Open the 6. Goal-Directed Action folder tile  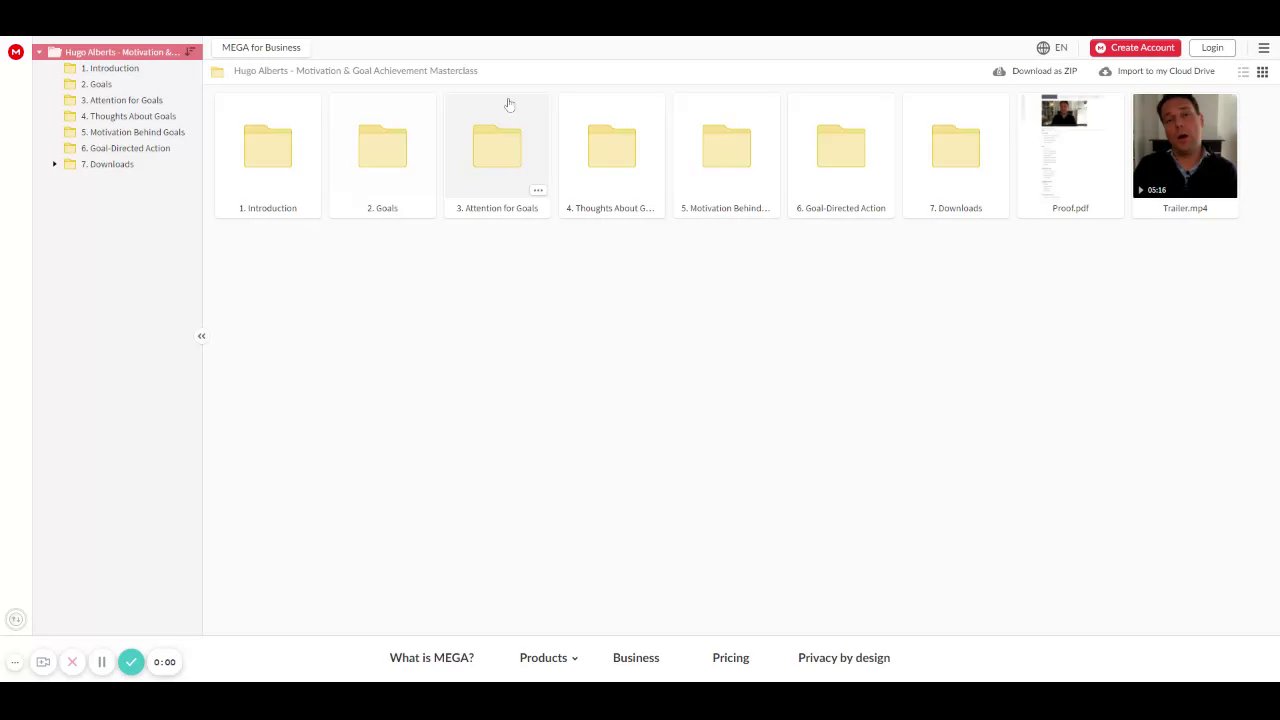pyautogui.click(x=841, y=156)
